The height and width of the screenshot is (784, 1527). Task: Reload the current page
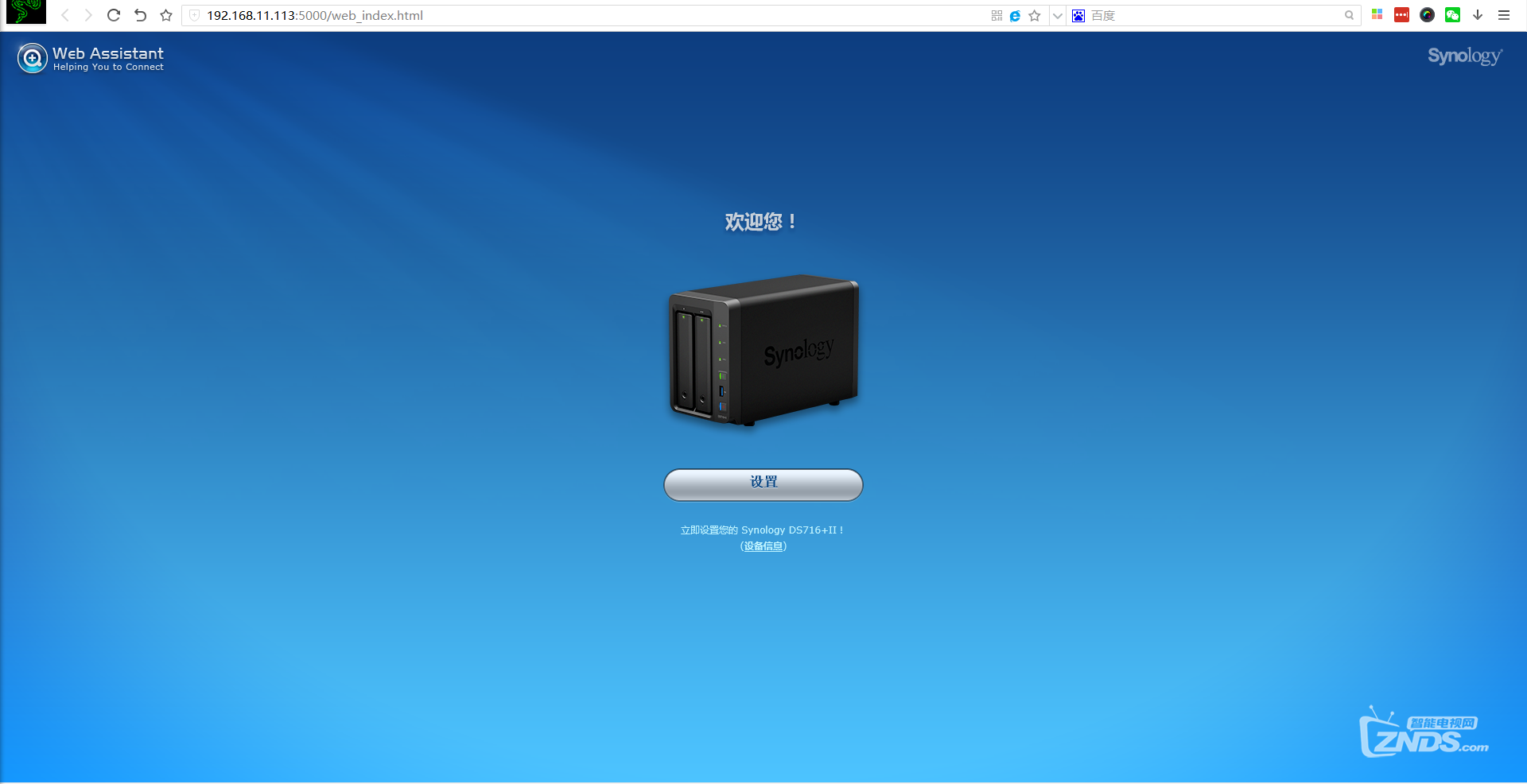coord(114,15)
